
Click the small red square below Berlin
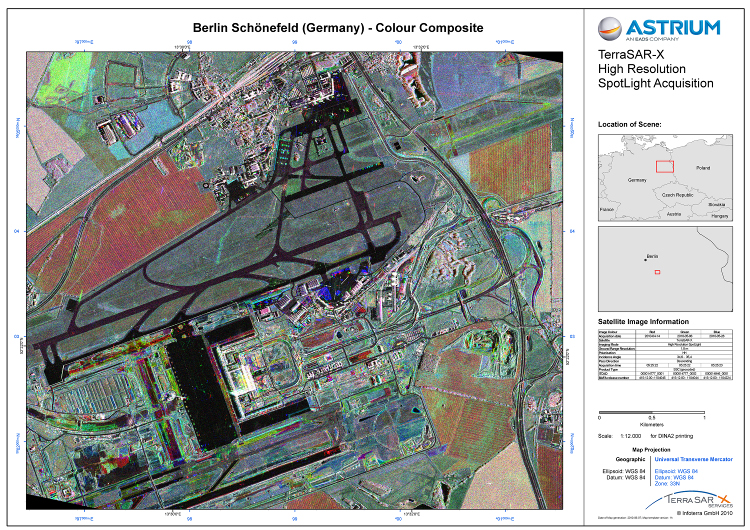657,271
